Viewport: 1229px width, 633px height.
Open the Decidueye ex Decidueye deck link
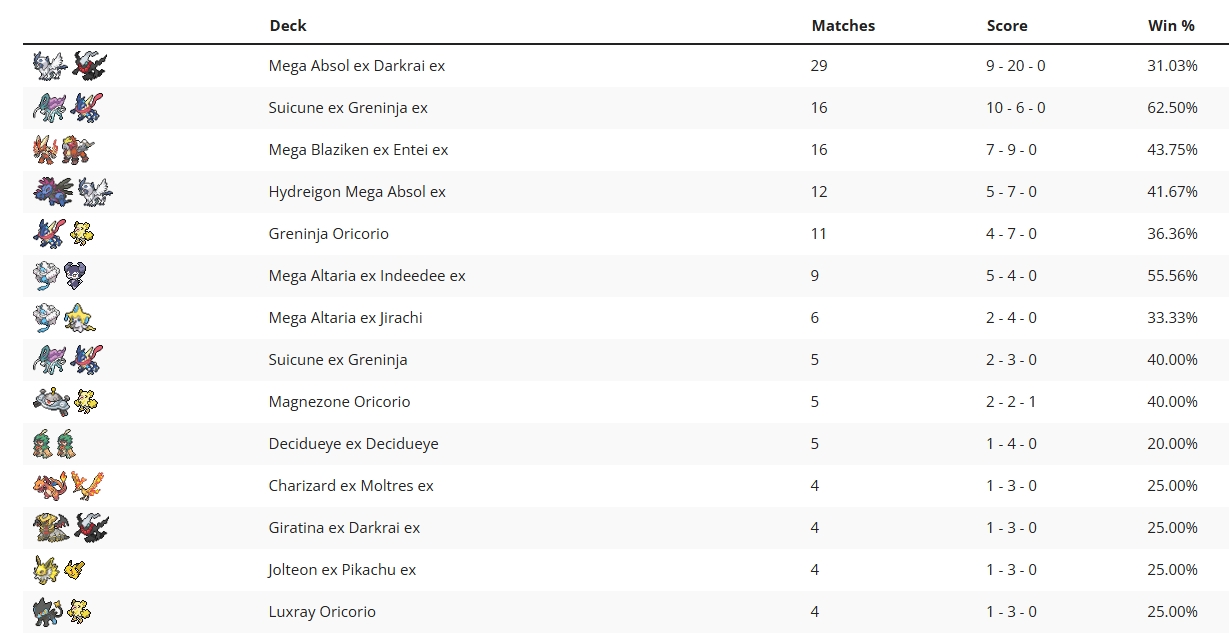coord(353,444)
